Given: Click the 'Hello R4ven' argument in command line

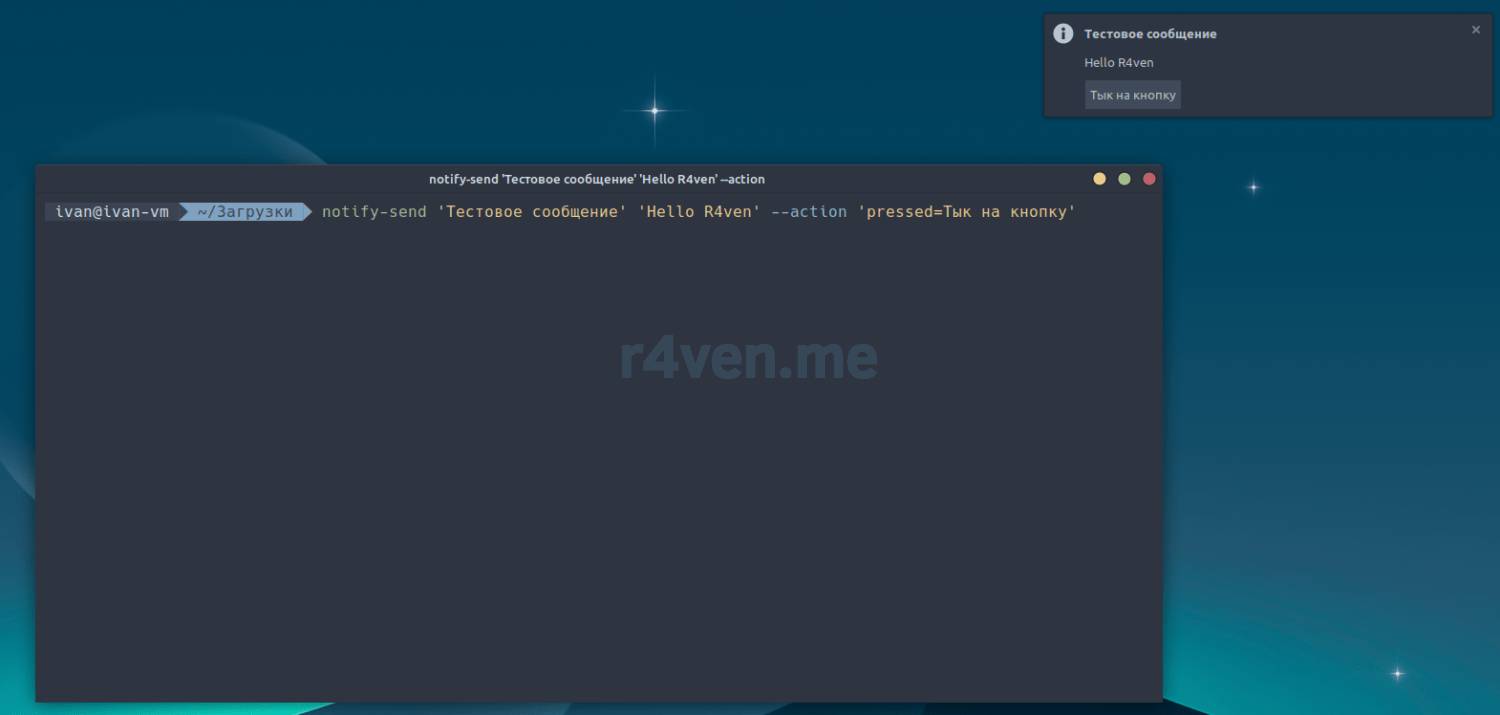Looking at the screenshot, I should (699, 212).
